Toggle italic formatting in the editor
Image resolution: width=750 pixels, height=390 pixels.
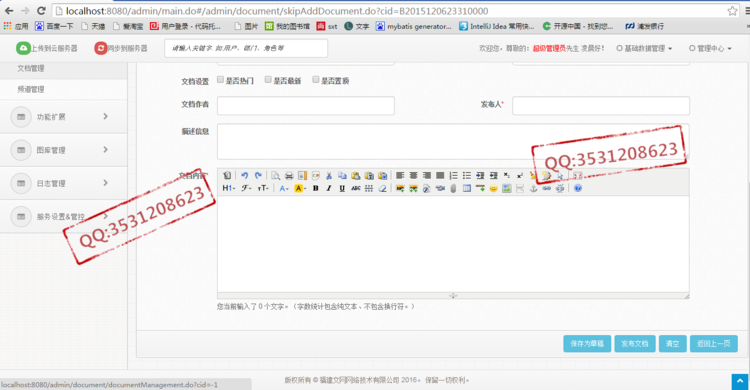(329, 189)
